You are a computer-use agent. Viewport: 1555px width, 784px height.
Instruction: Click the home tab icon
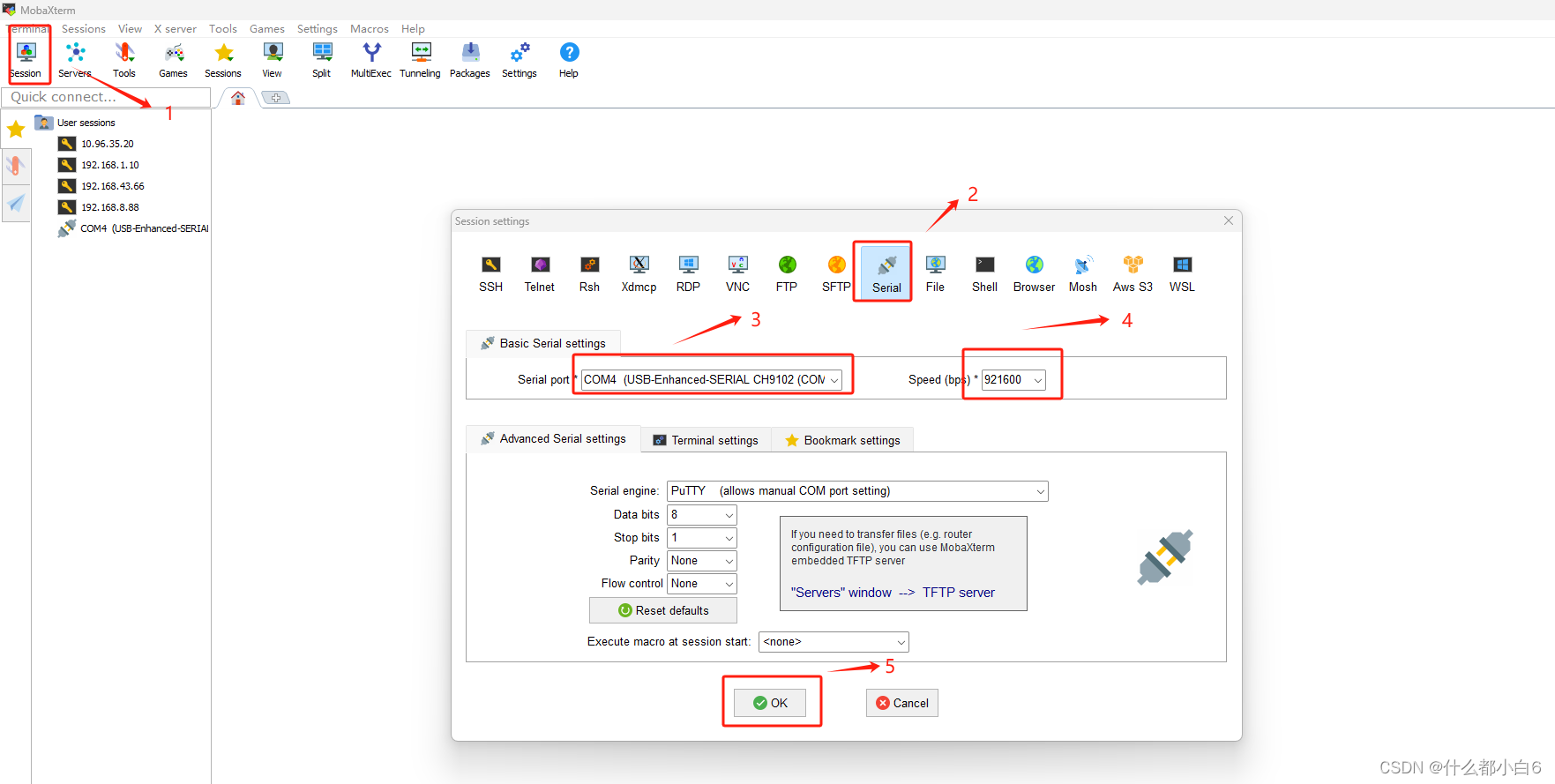tap(238, 98)
